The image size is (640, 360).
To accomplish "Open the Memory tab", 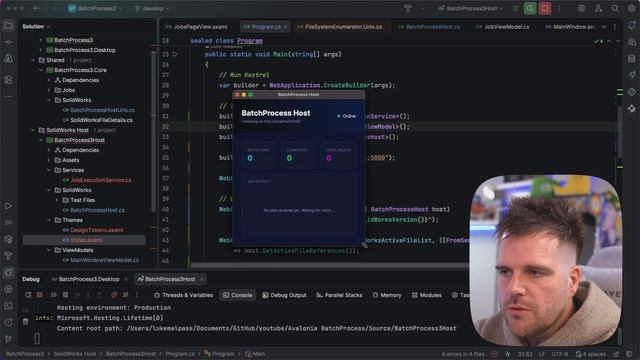I will [387, 295].
